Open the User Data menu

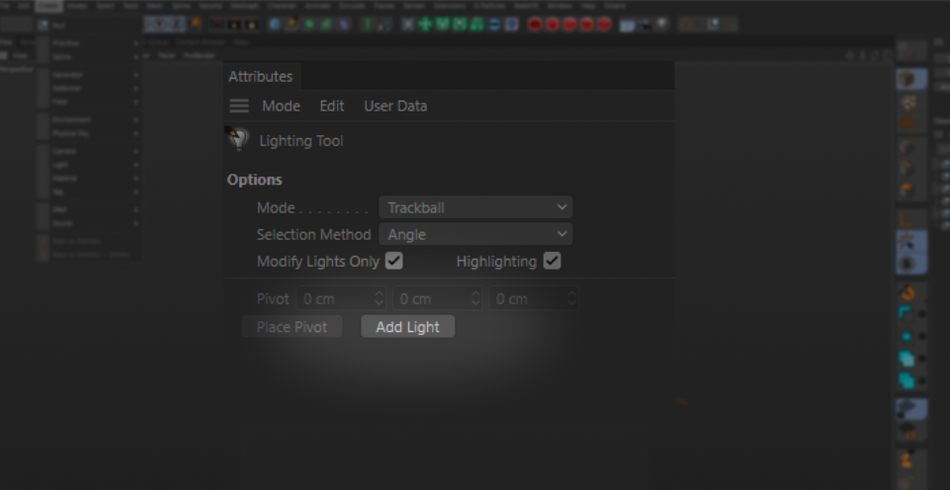click(x=396, y=106)
